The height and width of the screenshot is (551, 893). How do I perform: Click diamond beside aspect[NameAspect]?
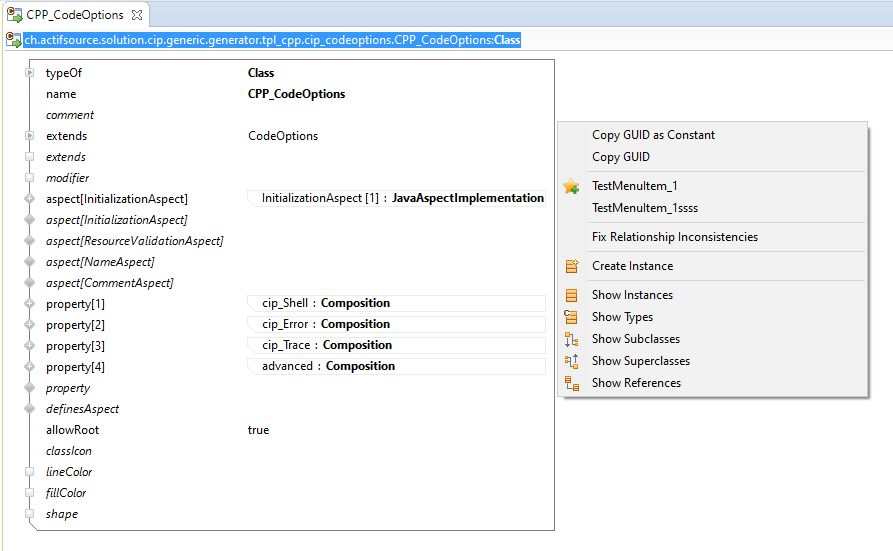pos(30,262)
